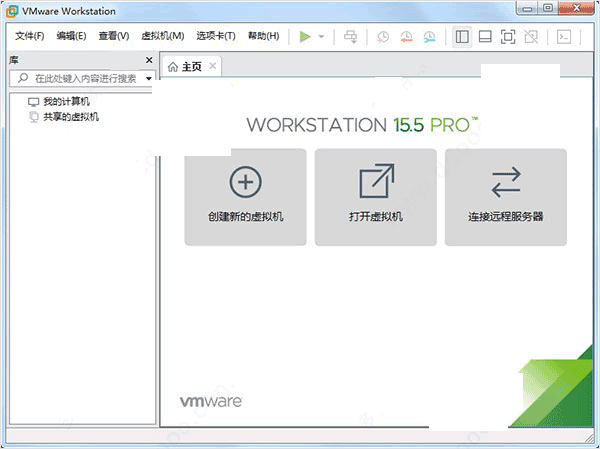Enter full screen mode from toolbar
The width and height of the screenshot is (600, 449).
click(507, 36)
